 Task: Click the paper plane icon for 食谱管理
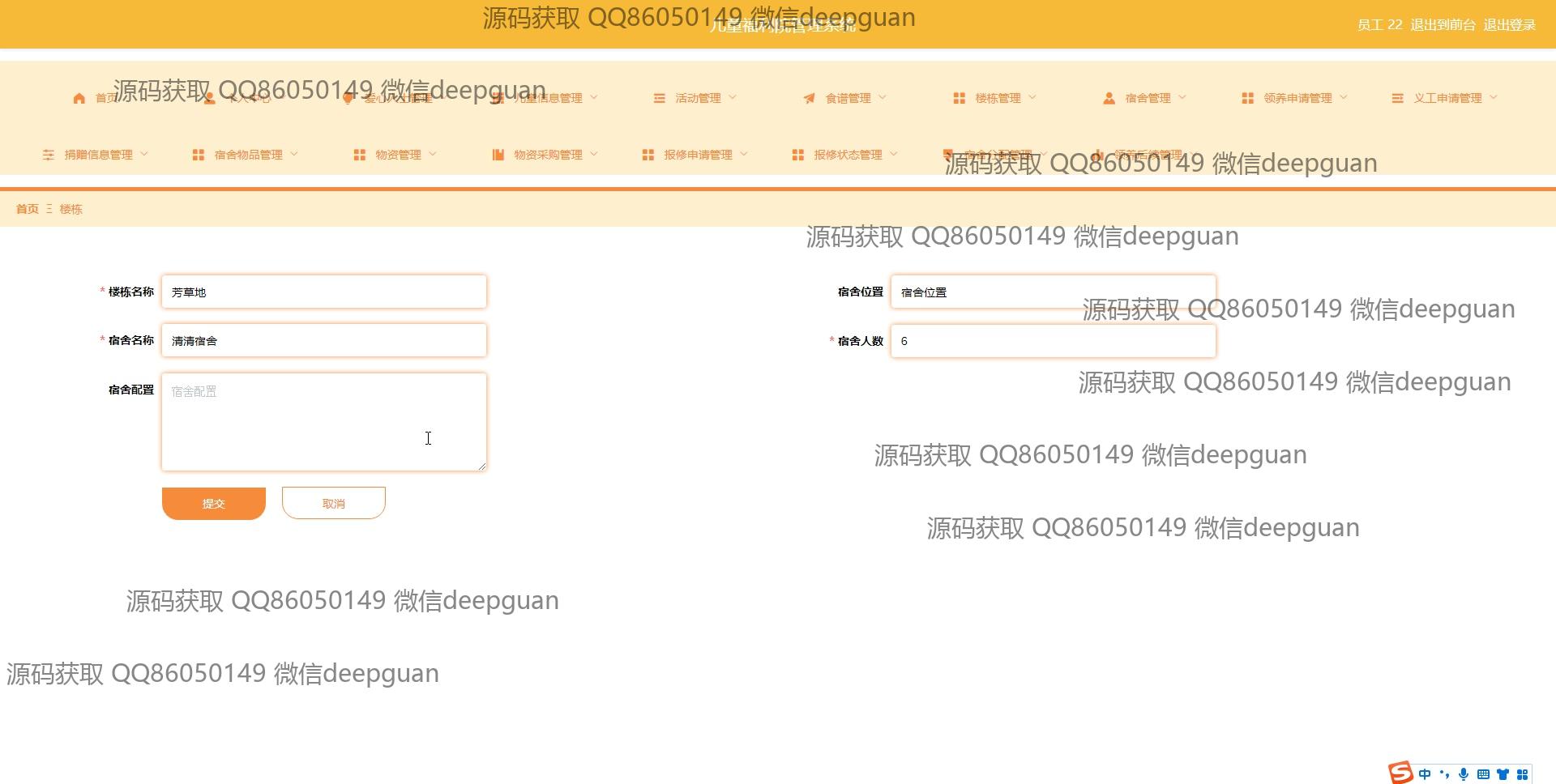coord(809,98)
